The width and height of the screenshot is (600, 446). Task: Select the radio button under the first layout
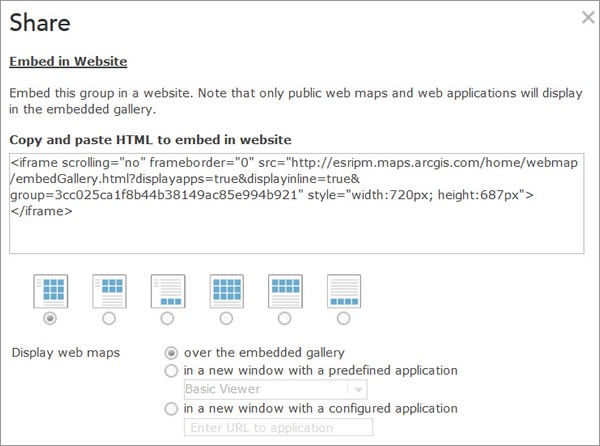50,318
